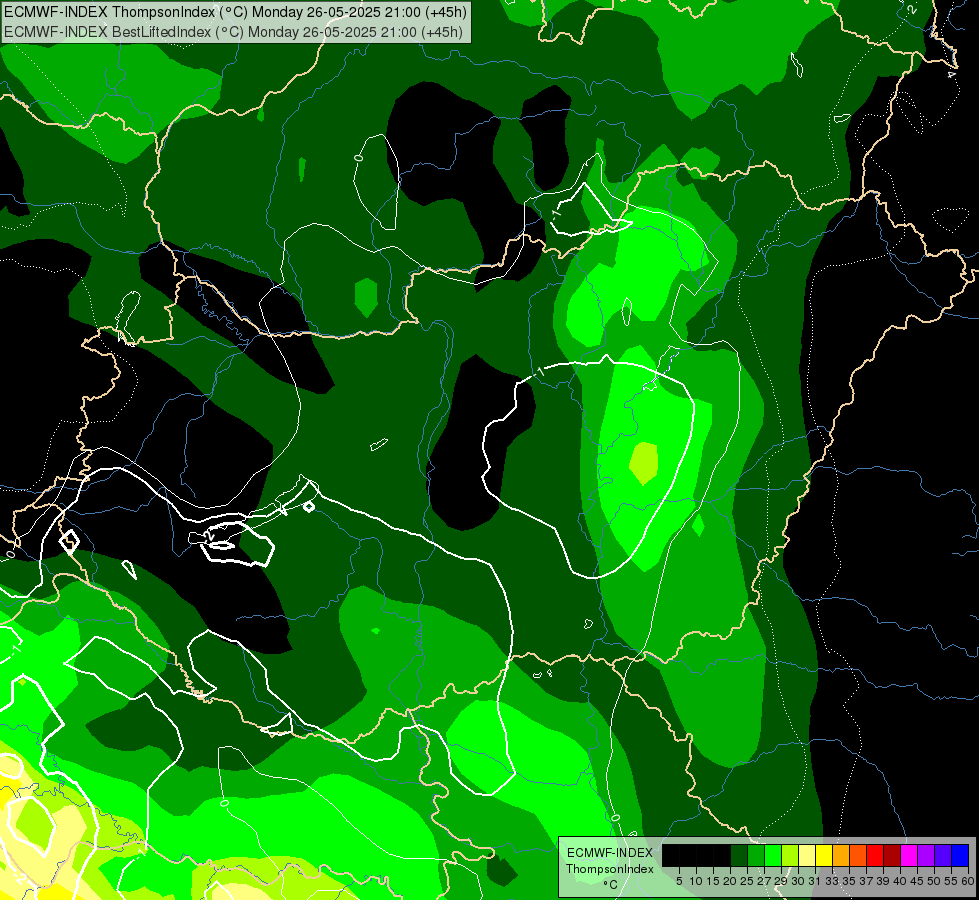Click the legend tick value 29
The image size is (979, 900).
pyautogui.click(x=781, y=881)
